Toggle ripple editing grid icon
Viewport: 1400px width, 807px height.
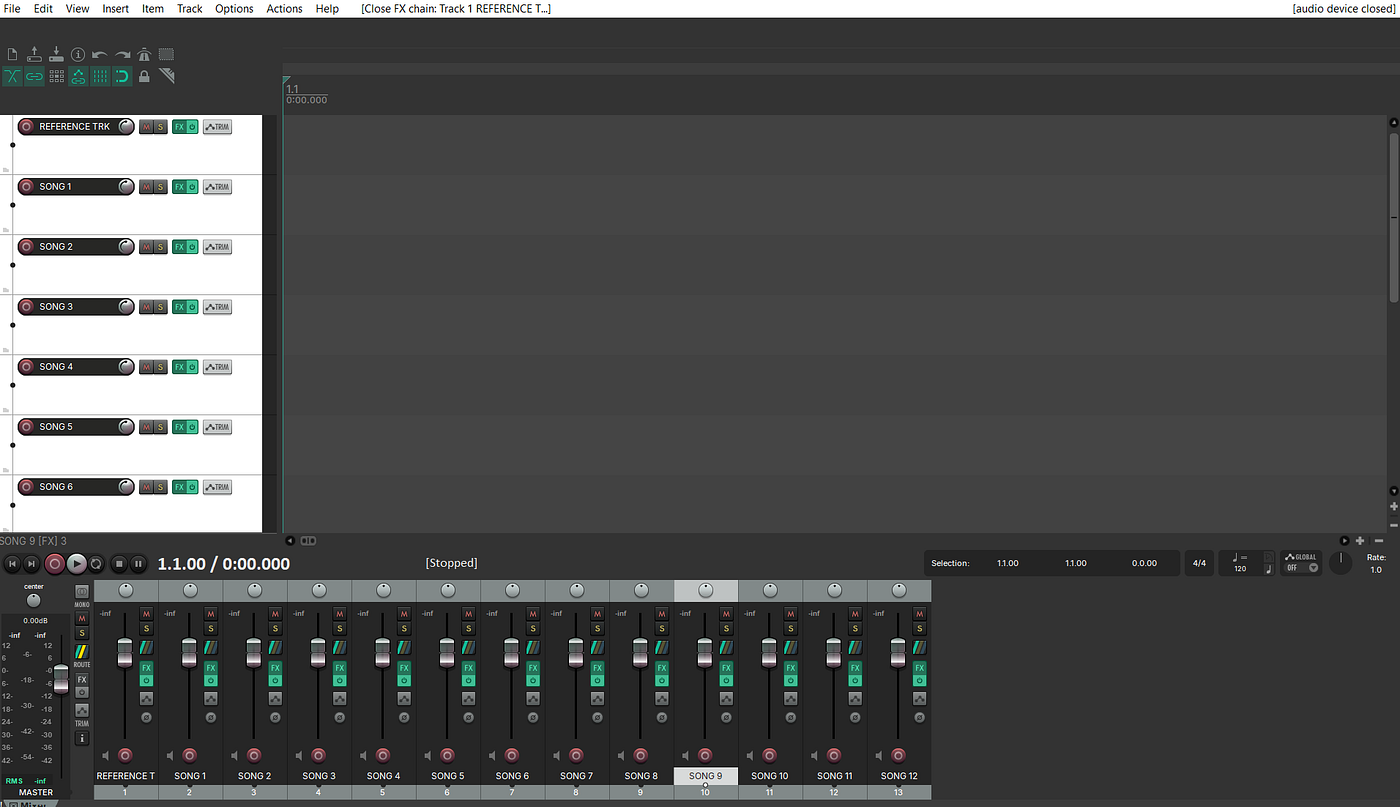pyautogui.click(x=56, y=76)
